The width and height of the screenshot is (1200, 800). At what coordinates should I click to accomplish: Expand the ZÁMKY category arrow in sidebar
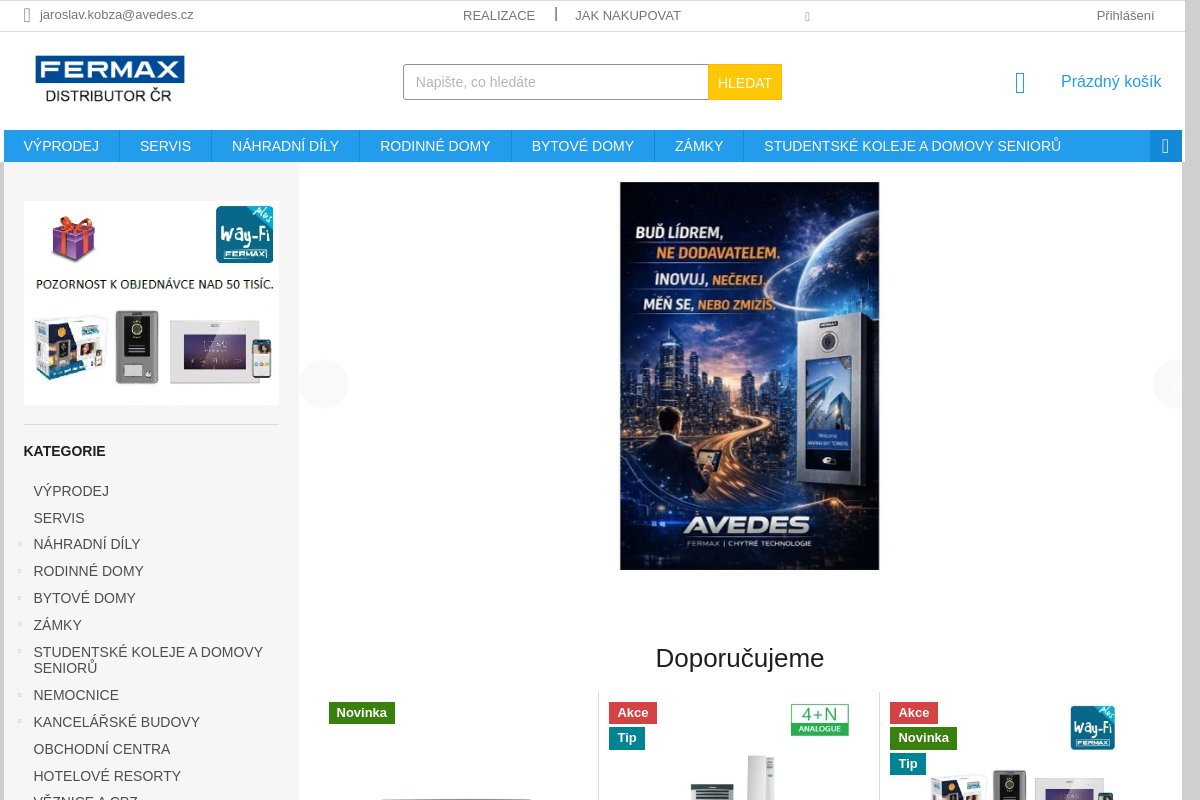click(x=20, y=625)
